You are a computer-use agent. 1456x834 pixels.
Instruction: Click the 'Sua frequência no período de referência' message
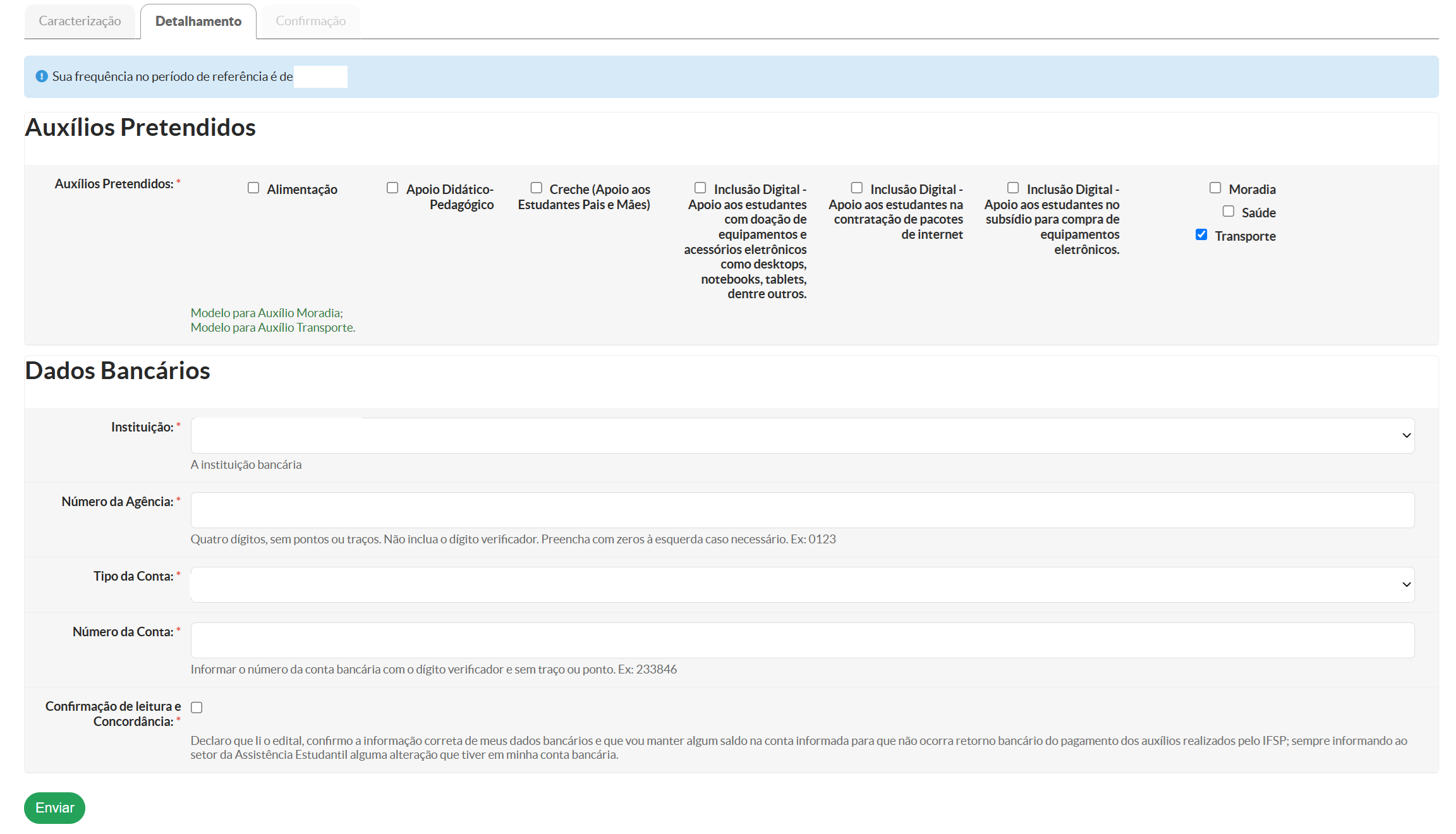(x=173, y=76)
